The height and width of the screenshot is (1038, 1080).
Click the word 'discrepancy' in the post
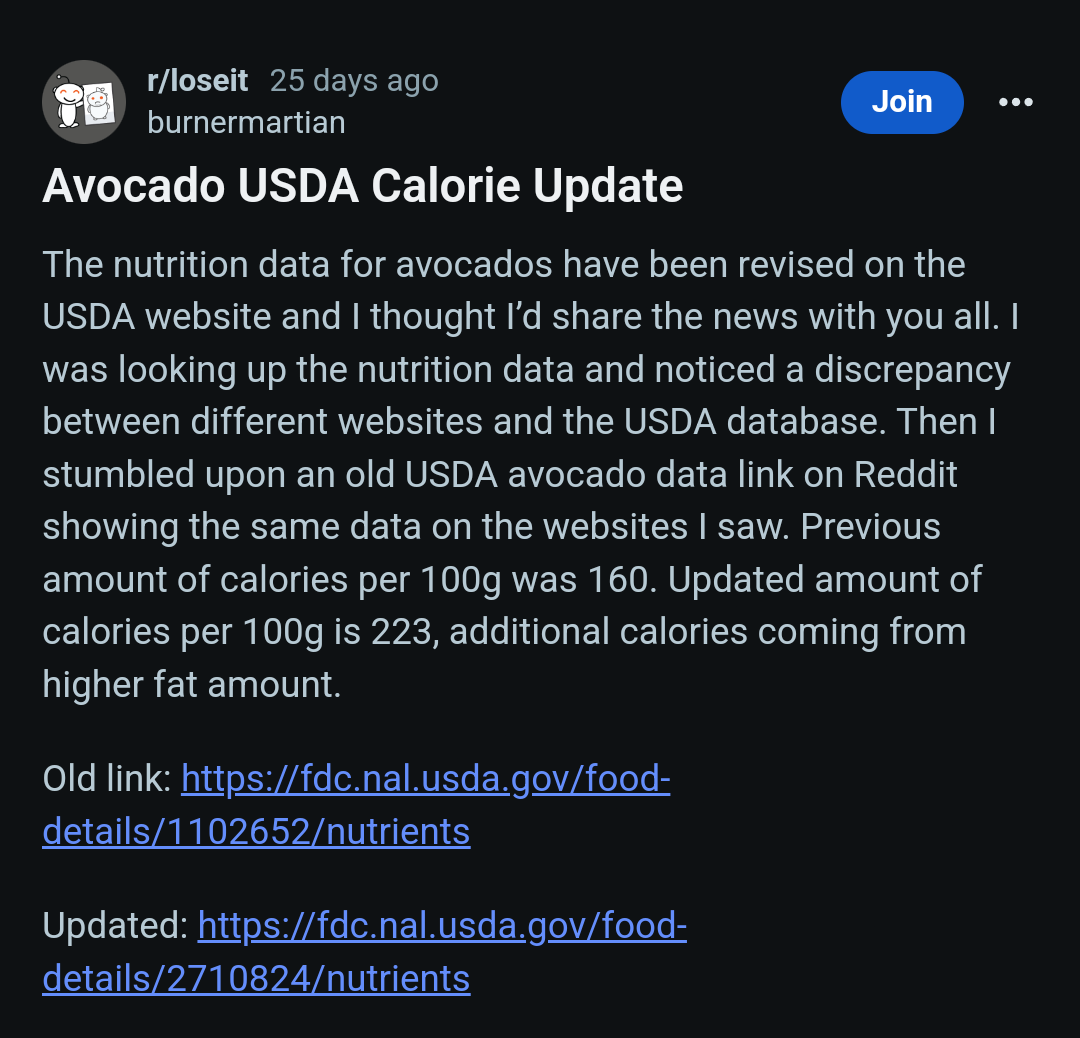(x=912, y=370)
